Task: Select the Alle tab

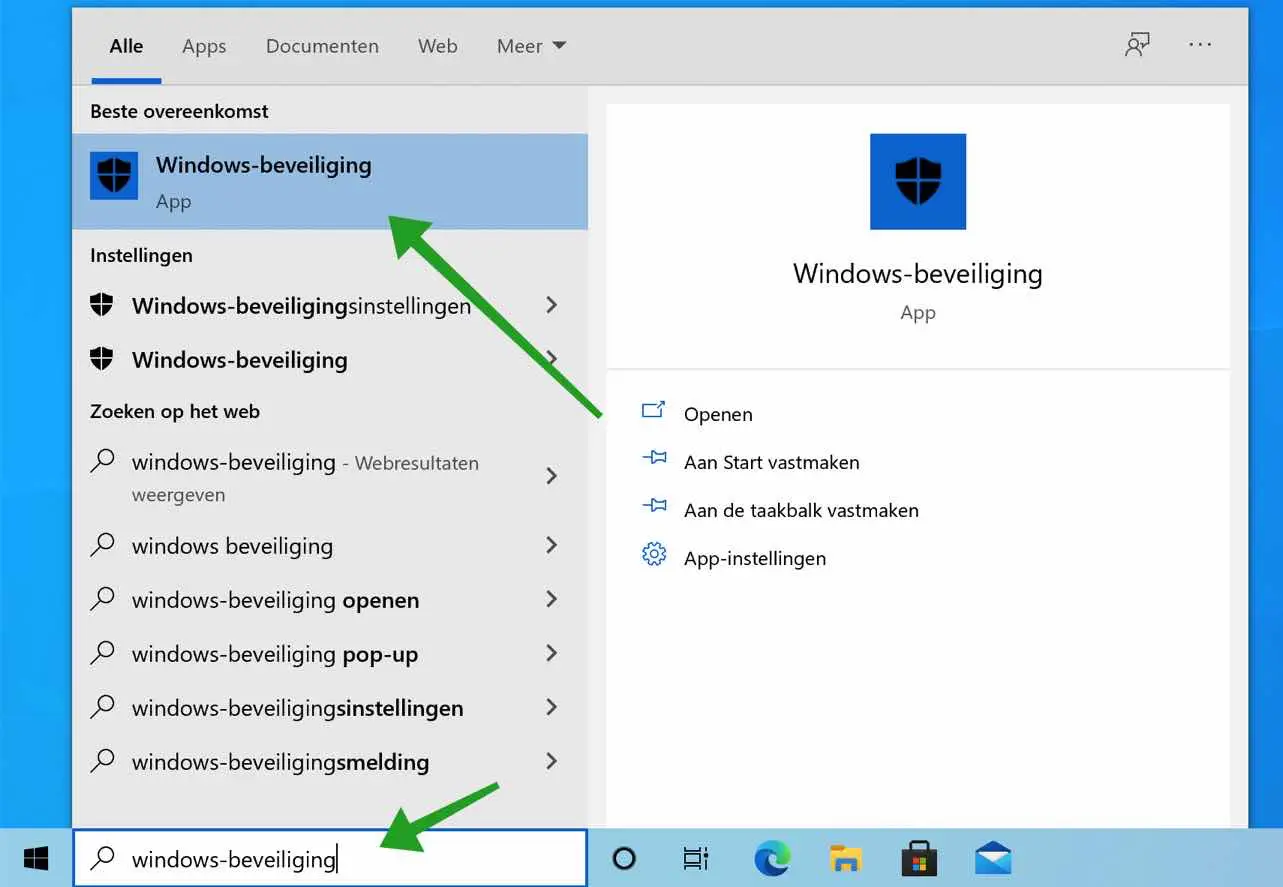Action: click(x=126, y=46)
